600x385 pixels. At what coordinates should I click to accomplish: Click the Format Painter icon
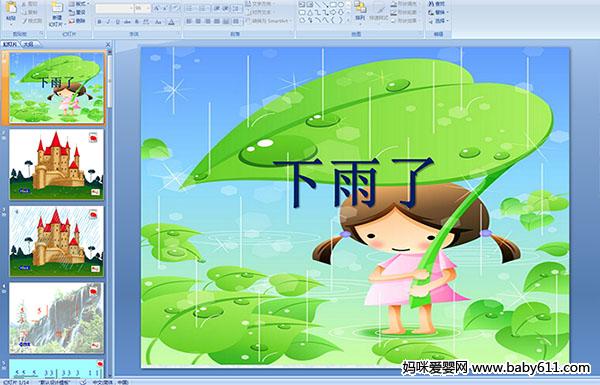32,21
